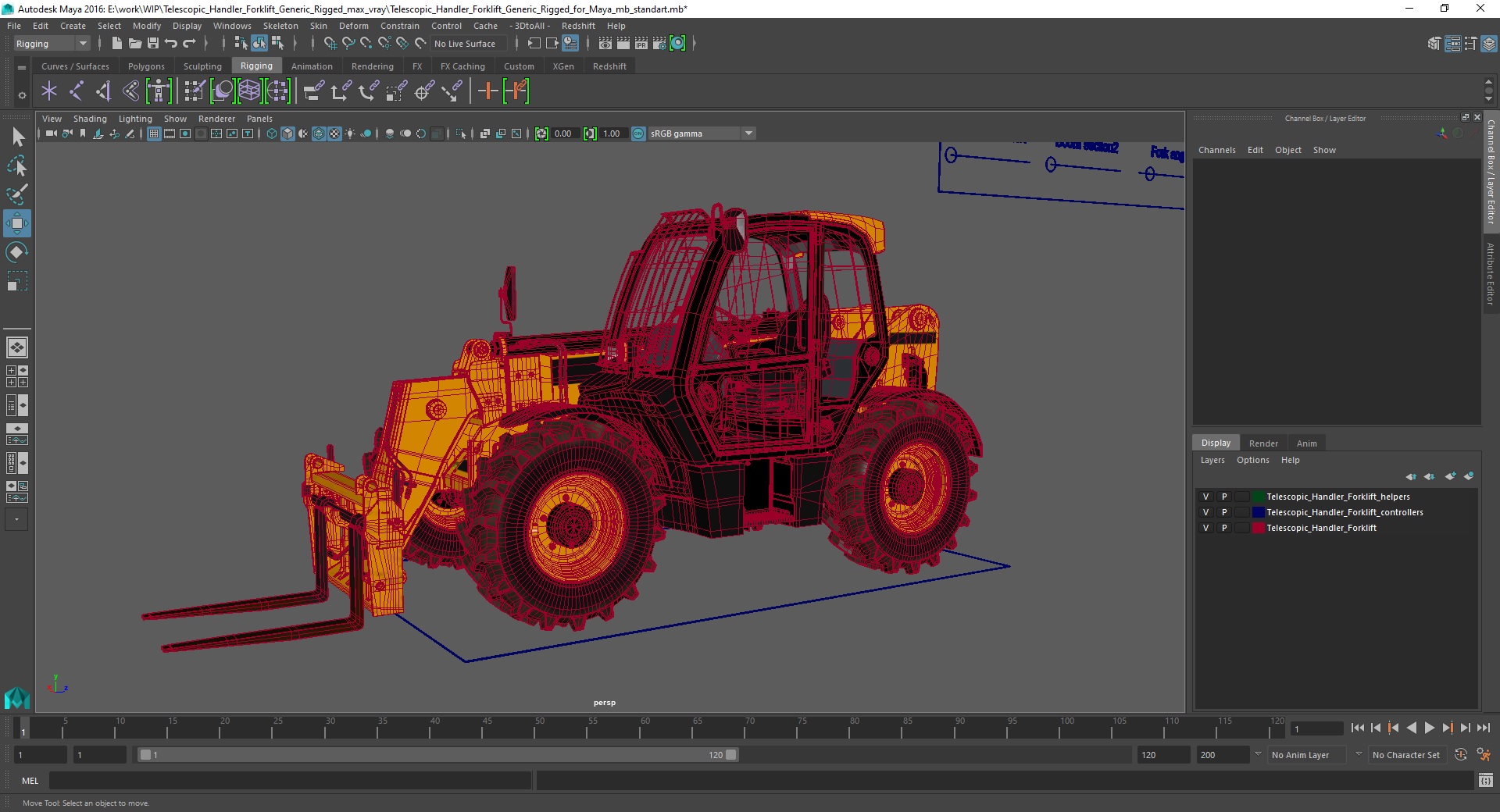
Task: Open the No Character Set dropdown
Action: coord(1407,755)
